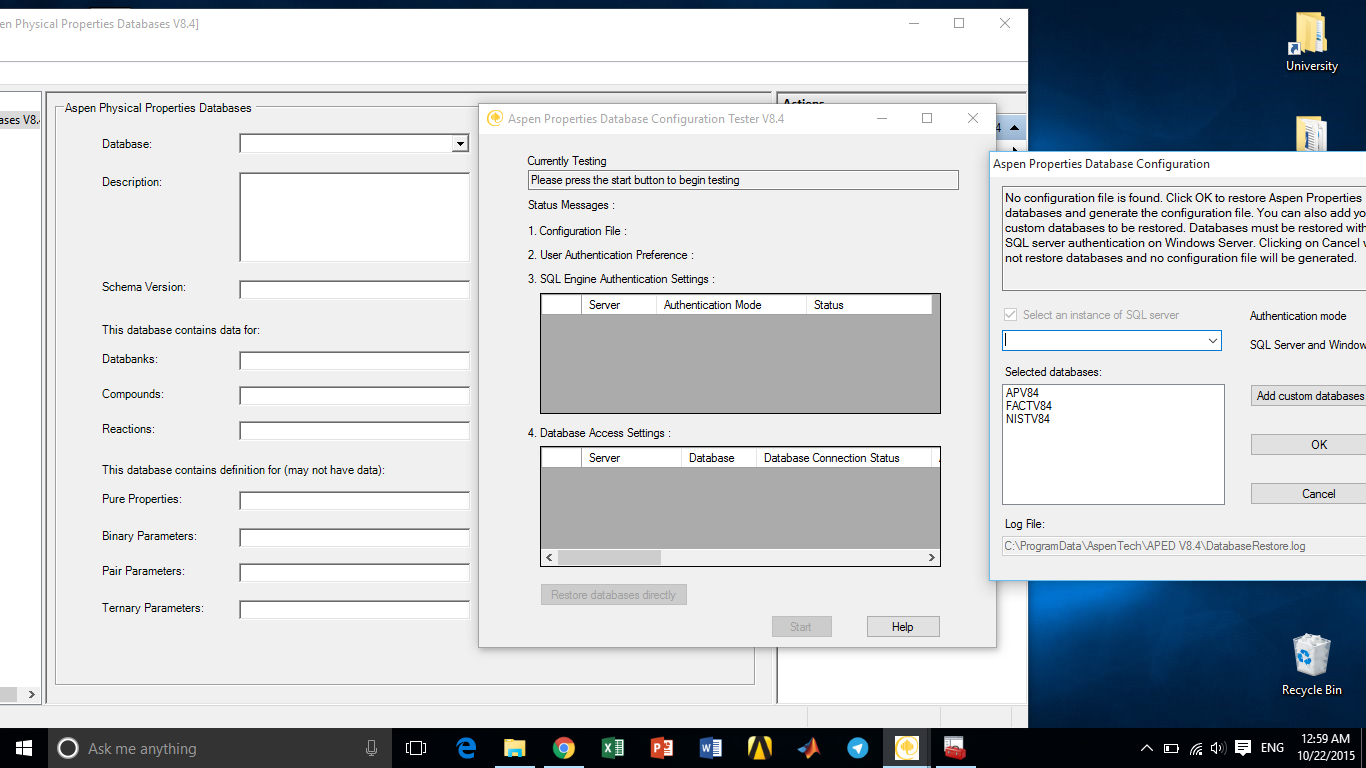Select NISTV84 in Selected databases
1366x768 pixels.
(1028, 419)
